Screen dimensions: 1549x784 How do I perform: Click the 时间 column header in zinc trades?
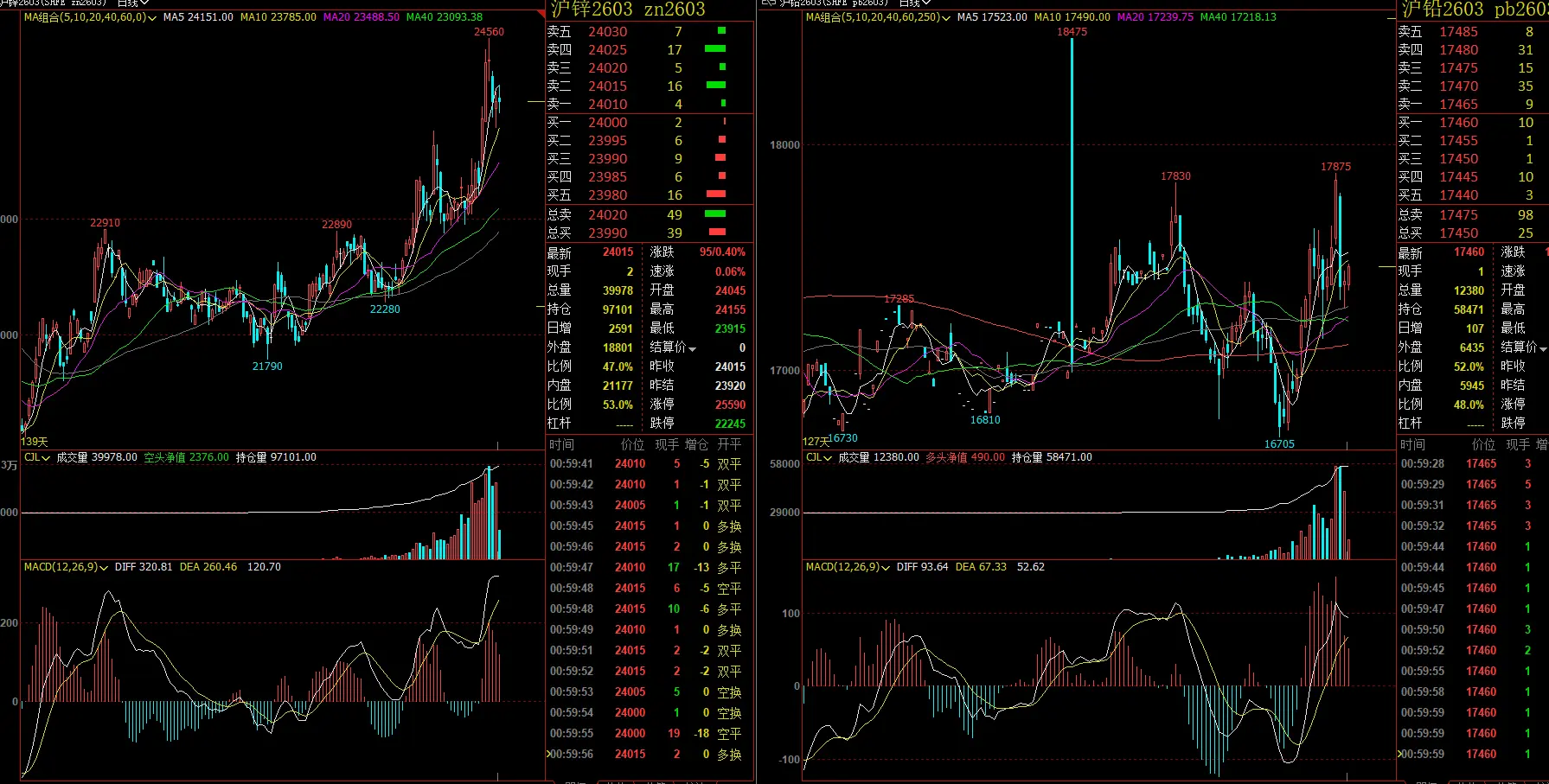point(561,444)
